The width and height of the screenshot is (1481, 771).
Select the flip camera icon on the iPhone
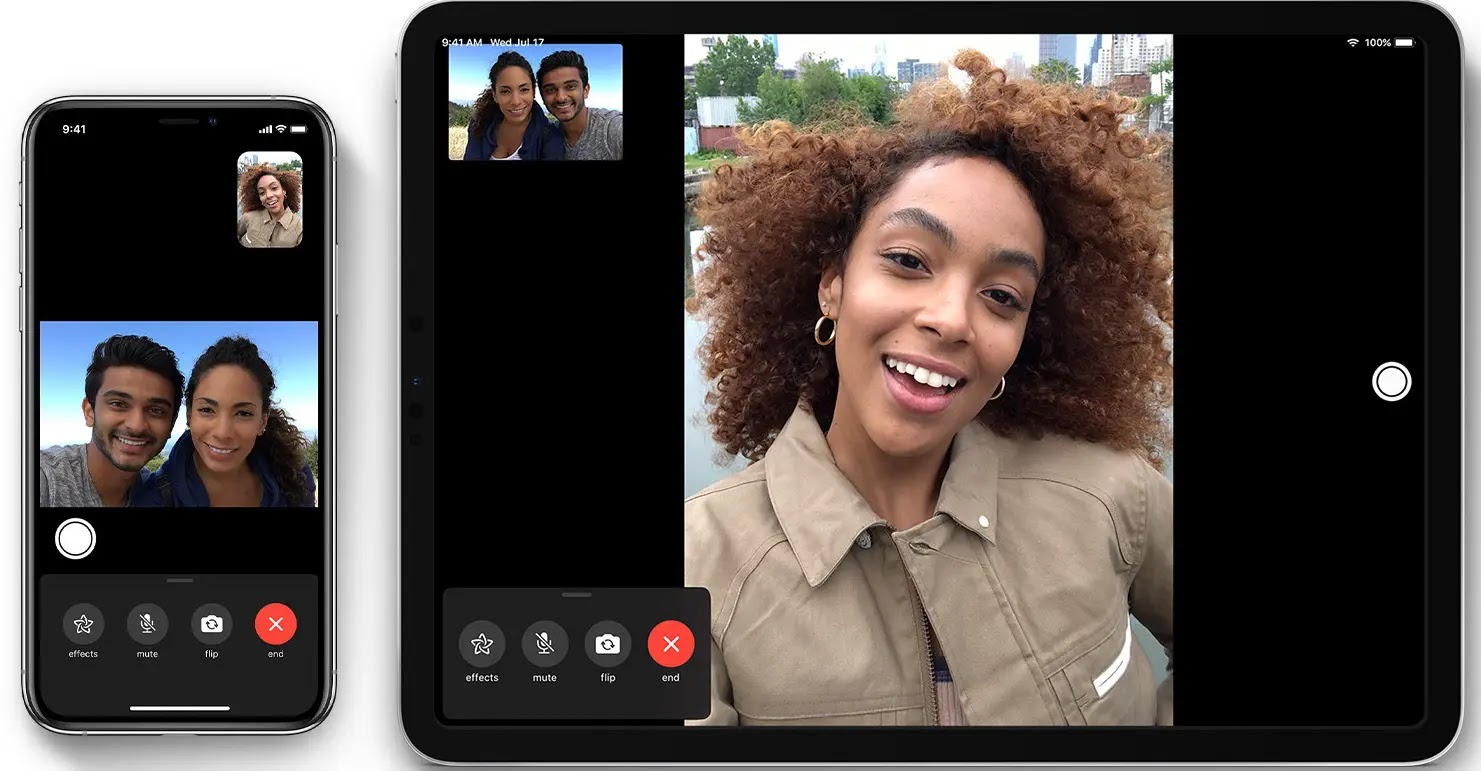[211, 624]
